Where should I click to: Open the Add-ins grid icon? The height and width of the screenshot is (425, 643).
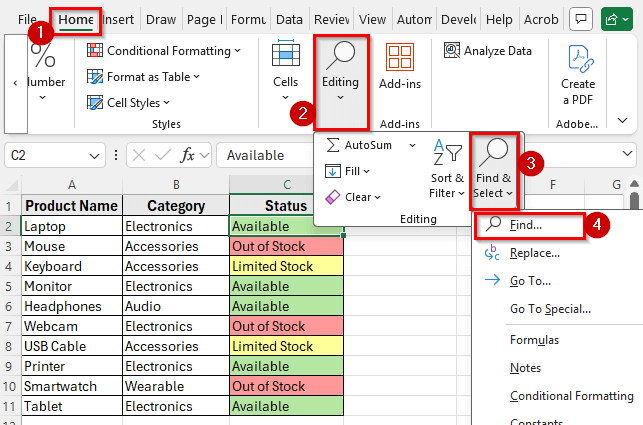point(400,57)
